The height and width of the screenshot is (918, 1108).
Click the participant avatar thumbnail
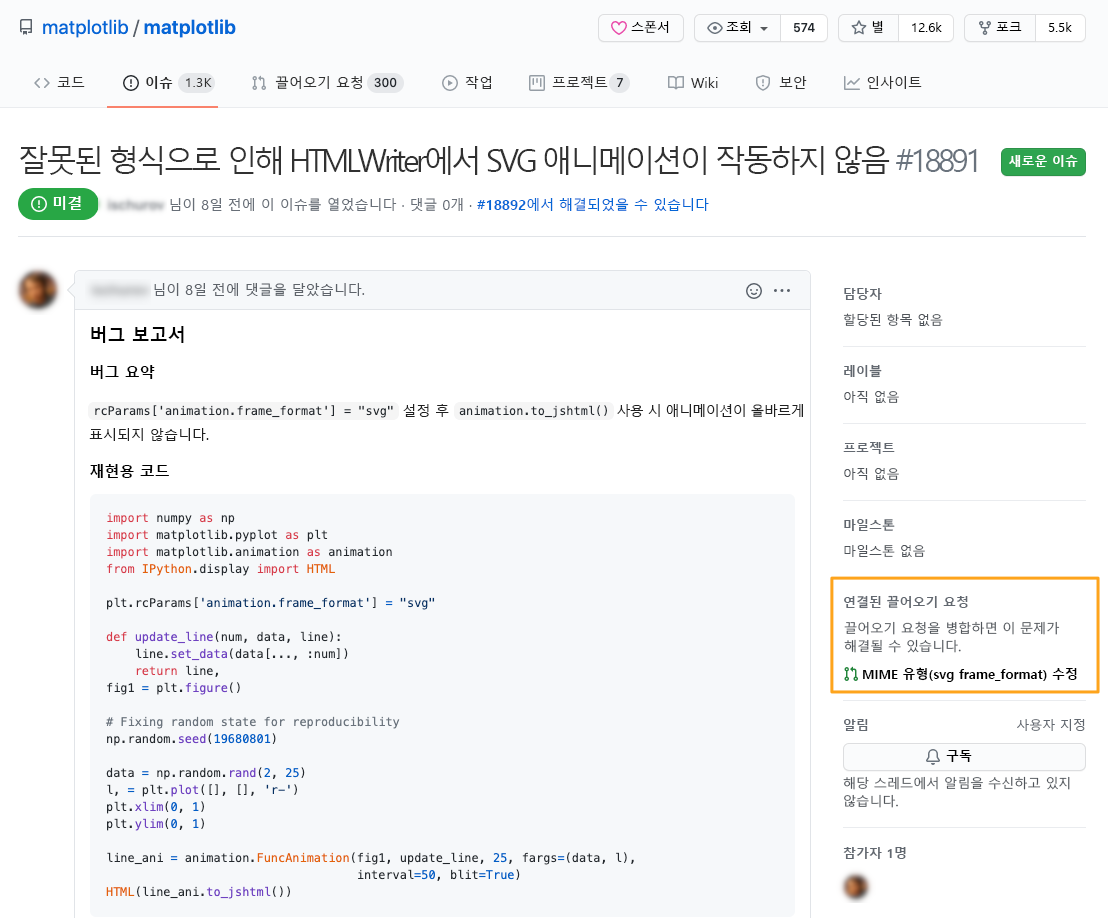coord(856,886)
